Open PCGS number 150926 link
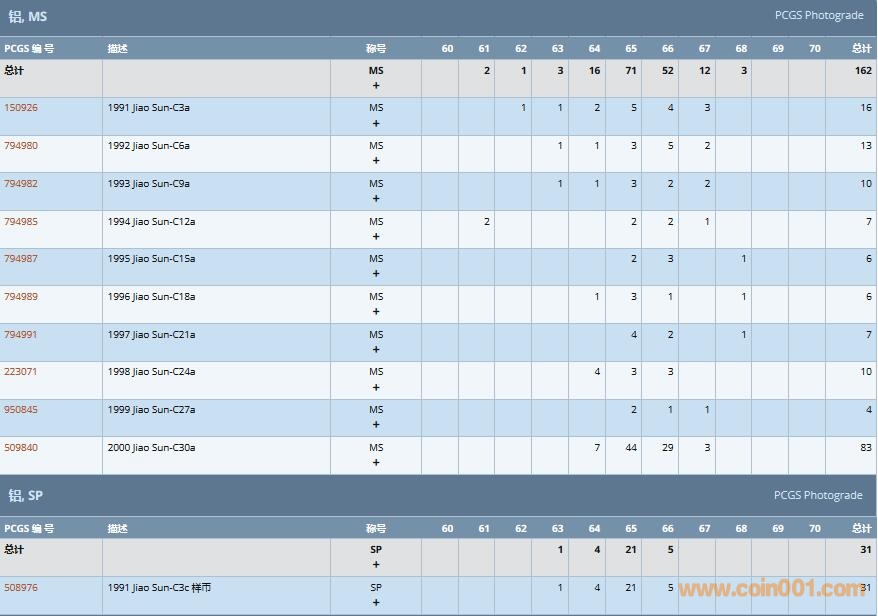 (21, 108)
